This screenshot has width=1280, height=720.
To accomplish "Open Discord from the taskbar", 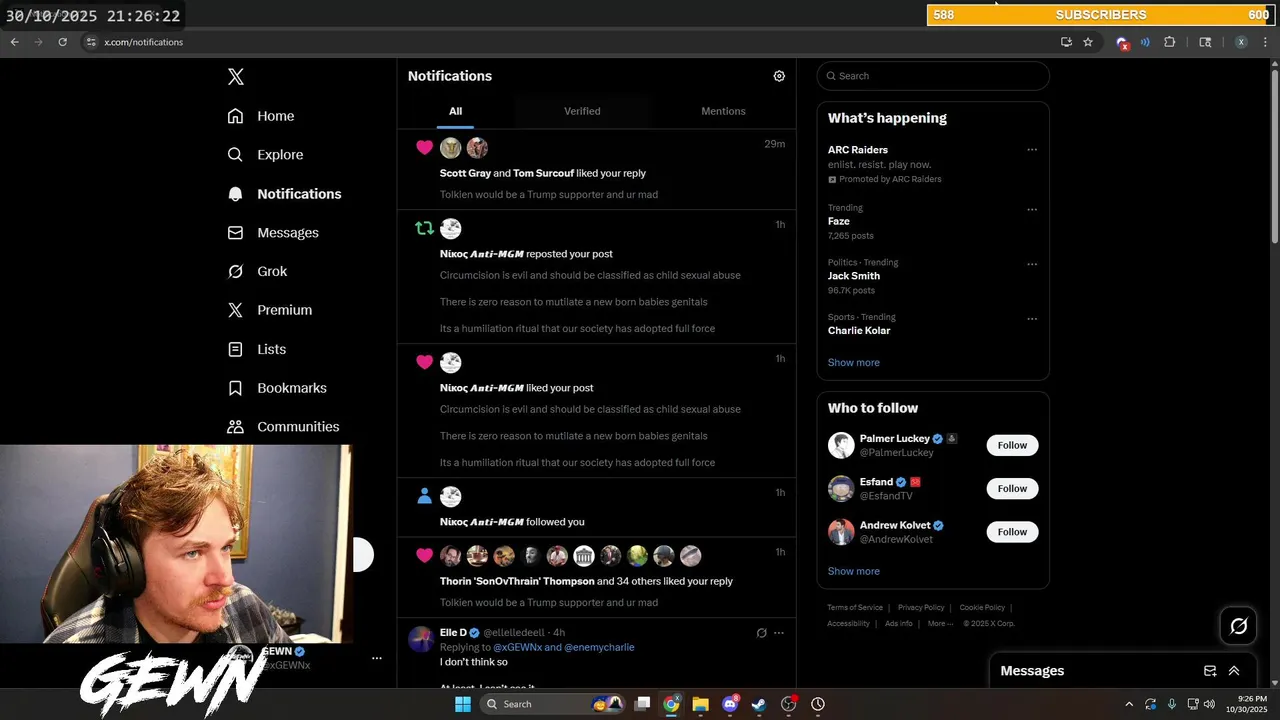I will [730, 704].
